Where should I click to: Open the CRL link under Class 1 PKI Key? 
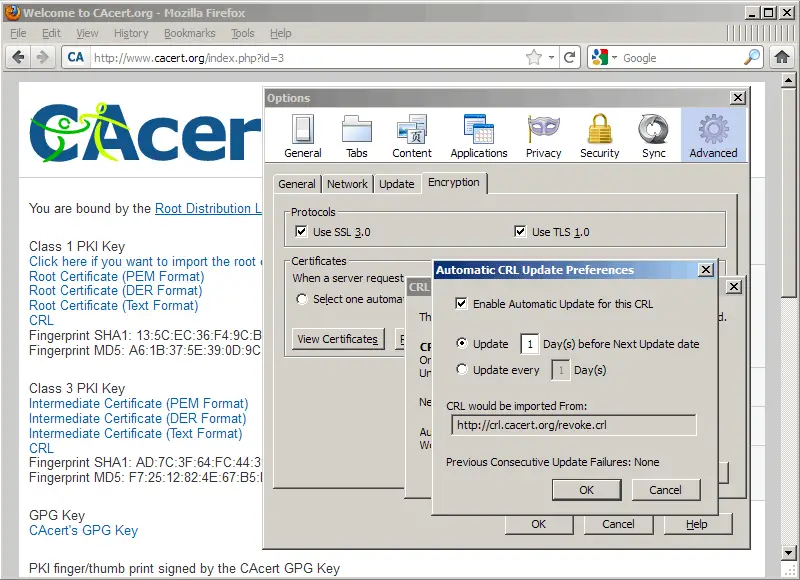point(41,320)
